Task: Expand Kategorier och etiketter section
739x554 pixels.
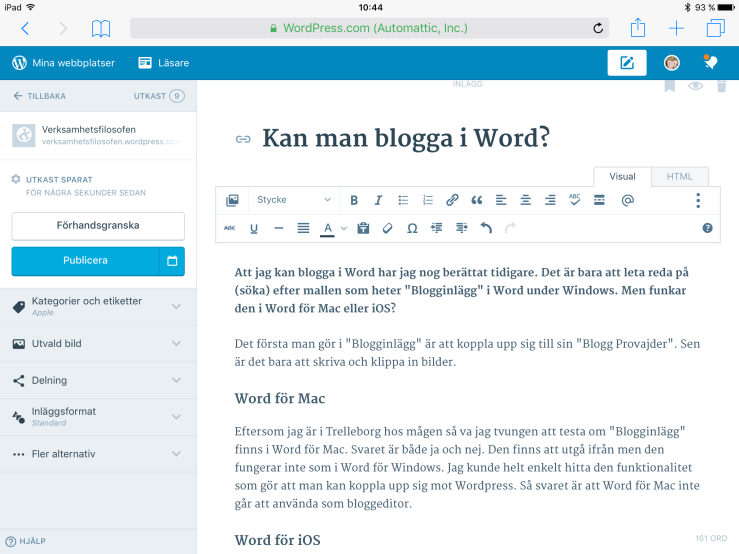Action: [x=98, y=306]
